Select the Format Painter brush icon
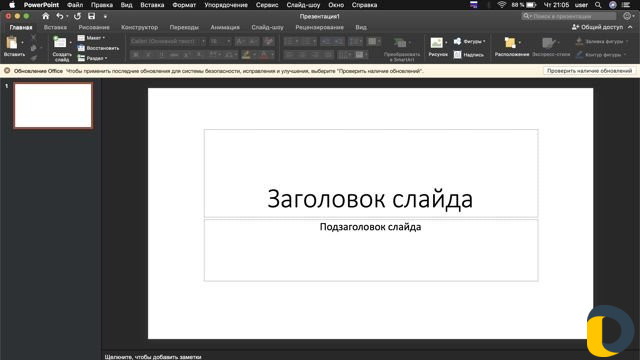The width and height of the screenshot is (640, 360). point(33,58)
